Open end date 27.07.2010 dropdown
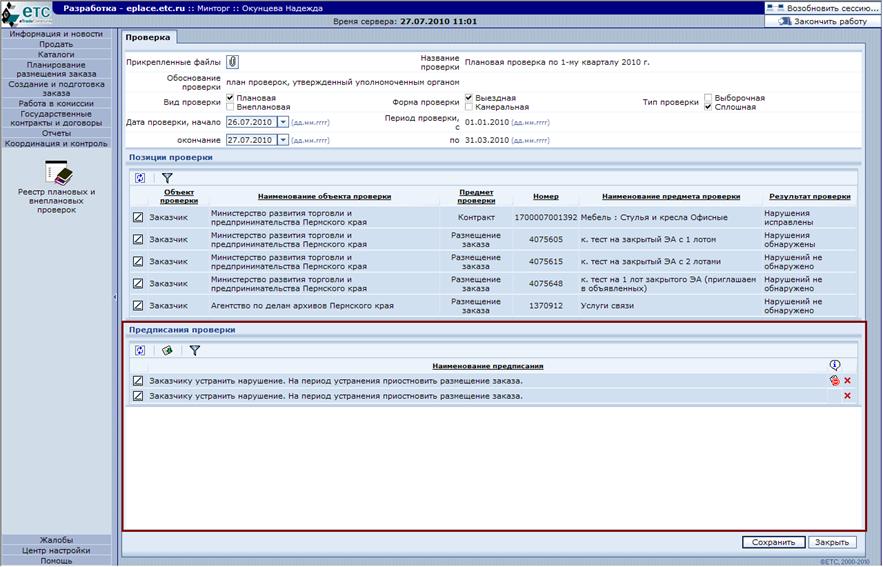This screenshot has height=567, width=883. tap(283, 140)
